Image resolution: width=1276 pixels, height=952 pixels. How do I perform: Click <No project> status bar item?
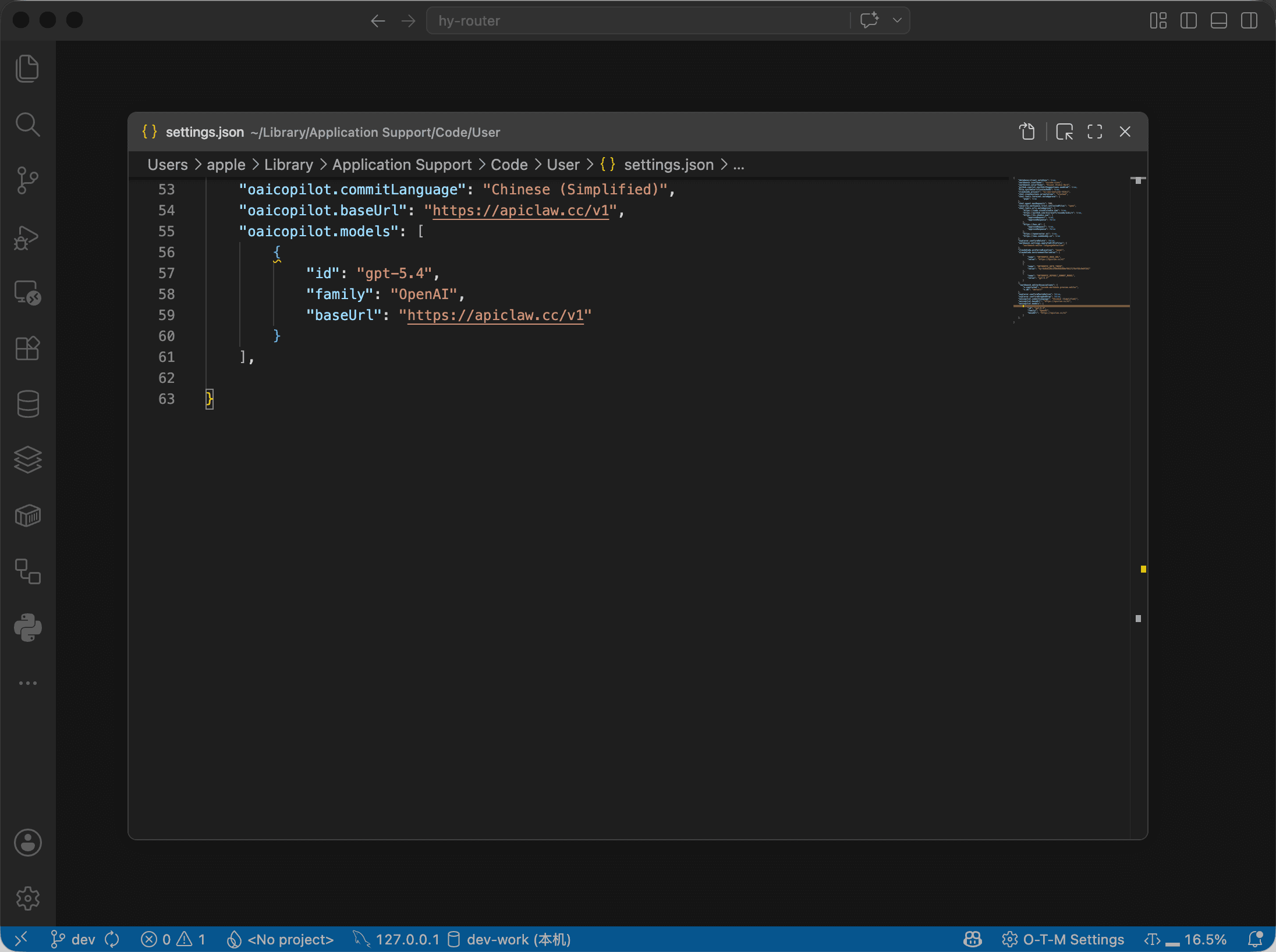[280, 939]
